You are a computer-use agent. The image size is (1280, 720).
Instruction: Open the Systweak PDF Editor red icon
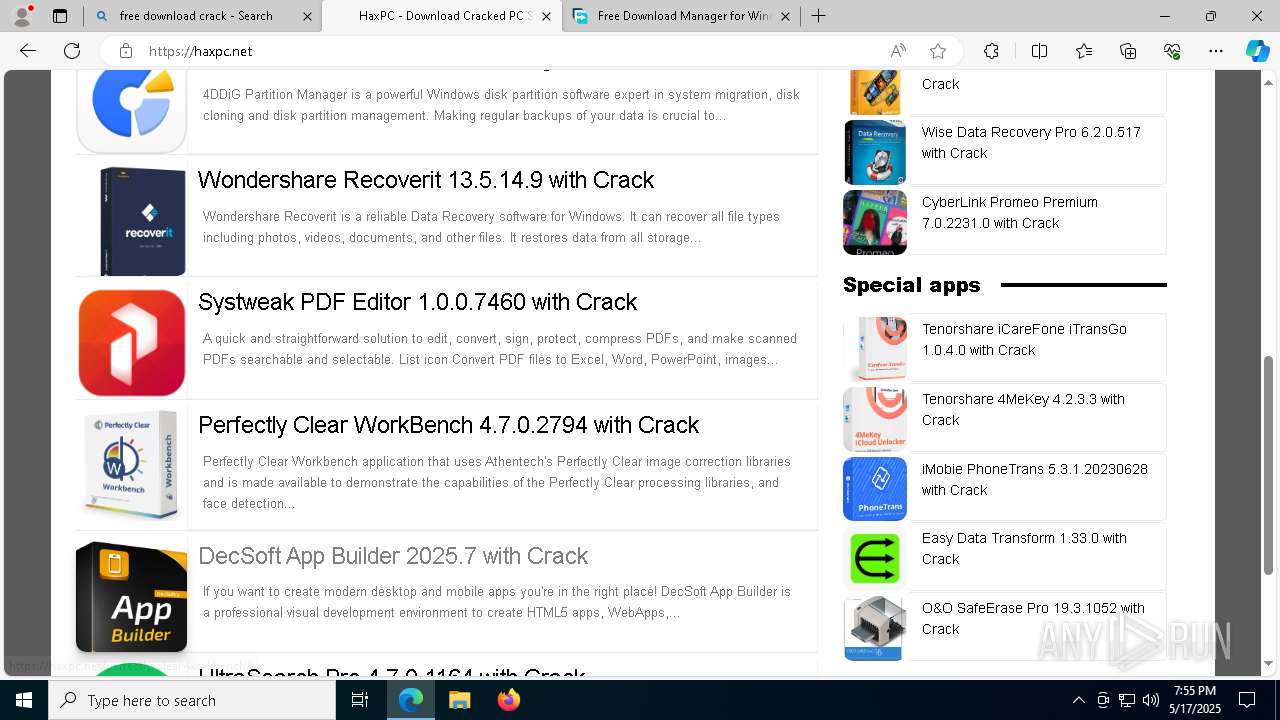click(132, 343)
